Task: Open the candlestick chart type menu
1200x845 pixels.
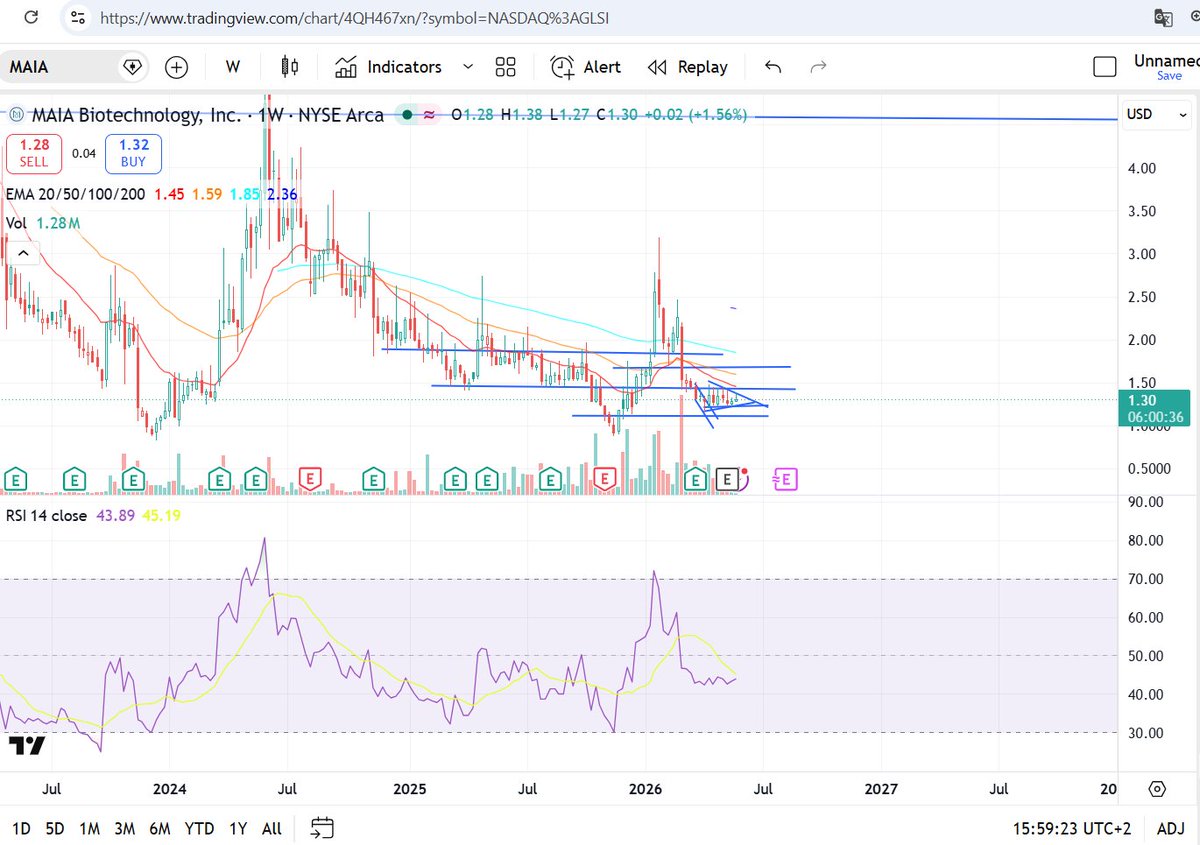Action: click(290, 67)
